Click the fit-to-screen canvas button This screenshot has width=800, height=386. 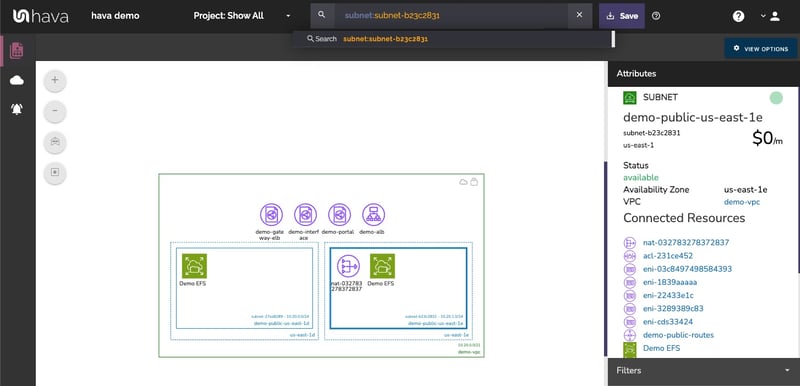click(55, 172)
